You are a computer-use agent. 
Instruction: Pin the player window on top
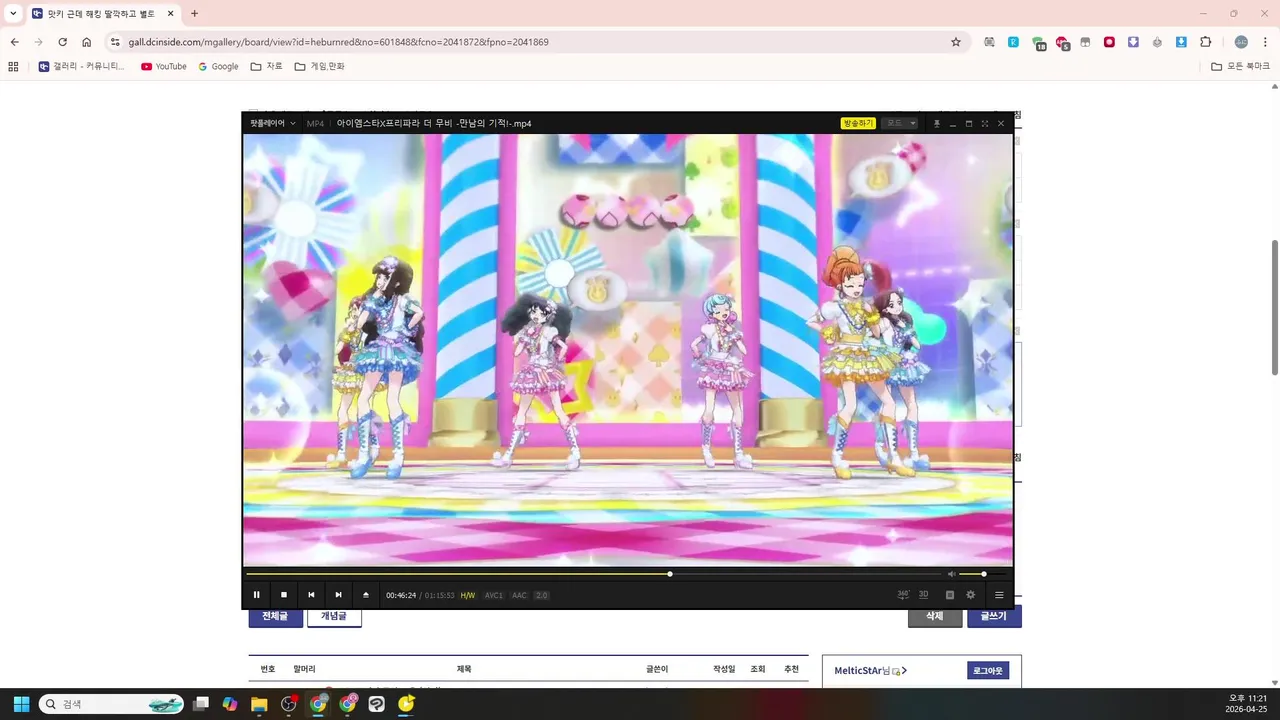(x=937, y=123)
